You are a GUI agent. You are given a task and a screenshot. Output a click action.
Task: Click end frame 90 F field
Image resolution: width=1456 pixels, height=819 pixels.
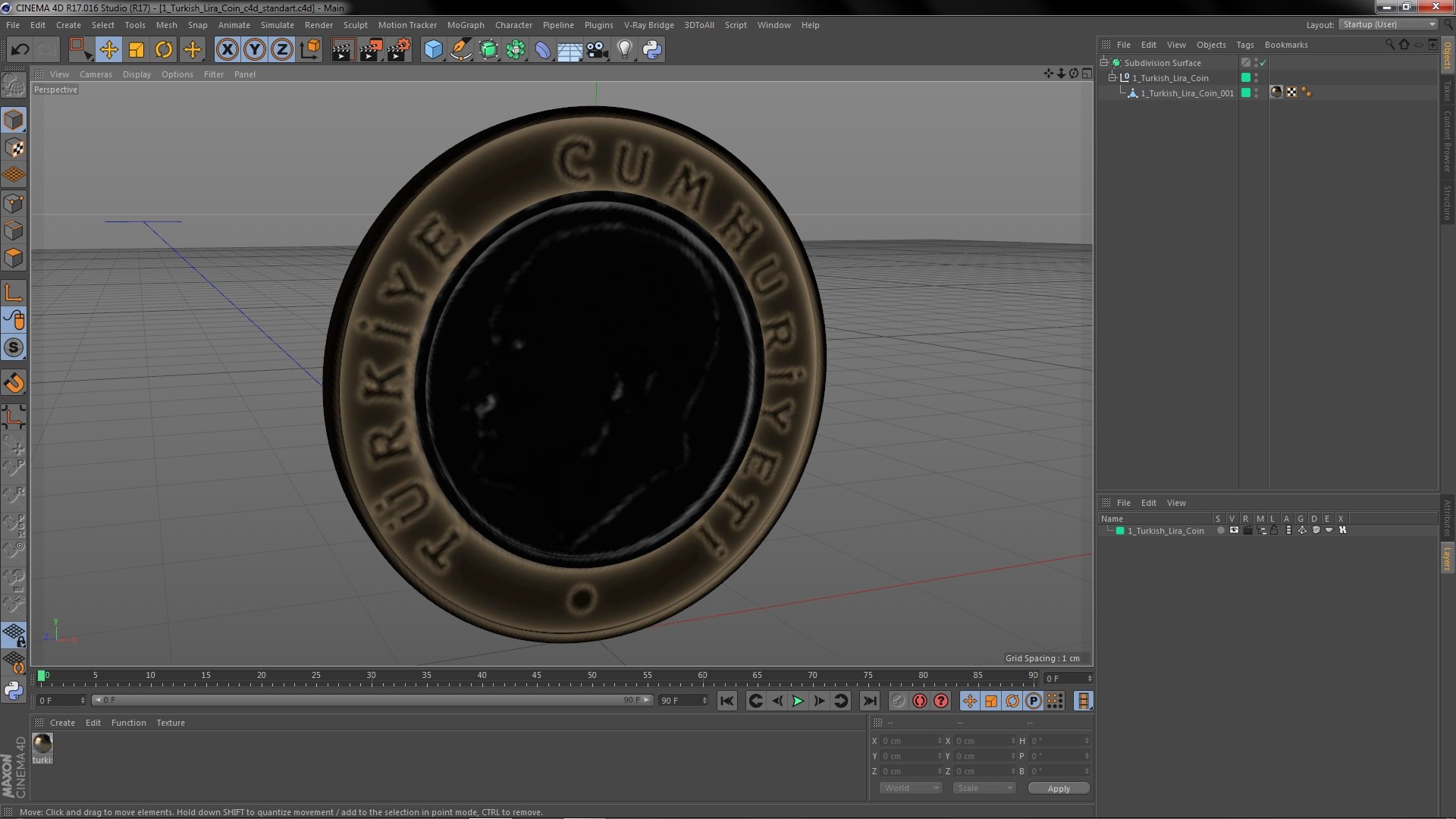point(683,700)
